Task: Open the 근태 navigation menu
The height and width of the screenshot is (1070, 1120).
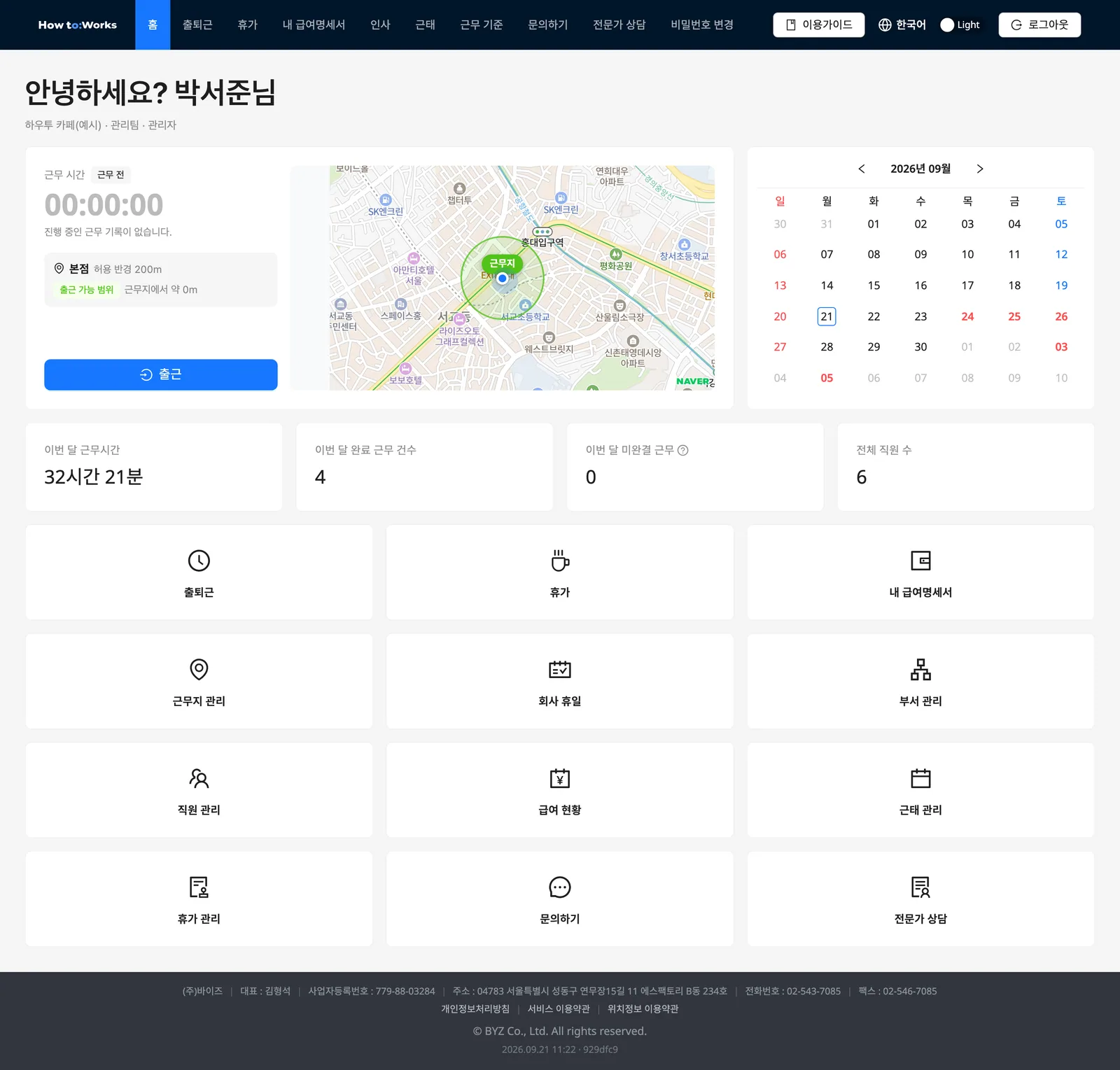Action: (426, 24)
